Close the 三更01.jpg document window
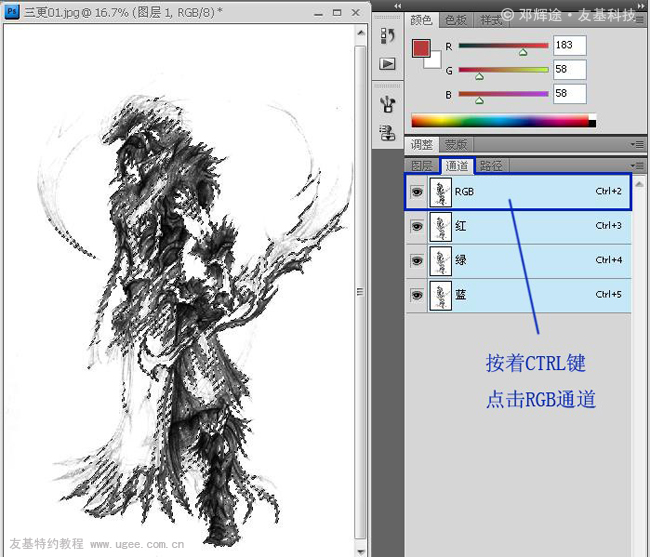Viewport: 650px width, 557px height. pyautogui.click(x=356, y=13)
